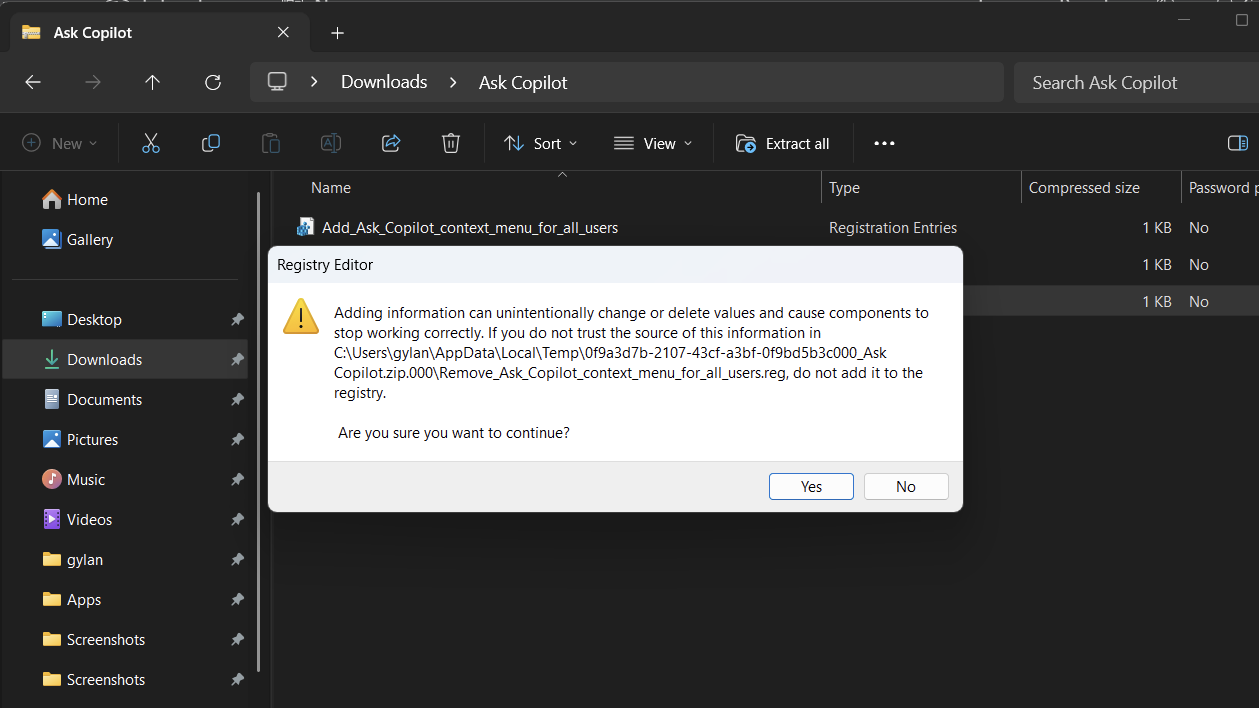Close the Ask Copilot tab
Viewport: 1259px width, 708px height.
[284, 32]
